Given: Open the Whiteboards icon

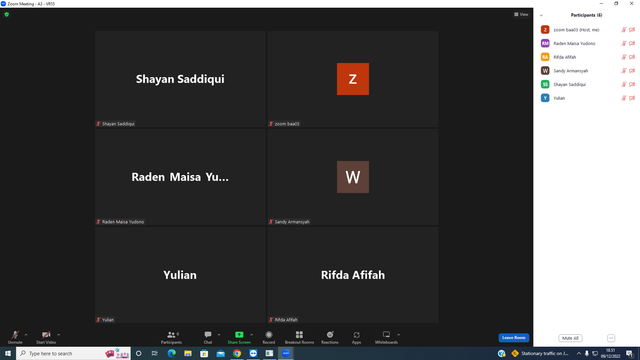Looking at the screenshot, I should (x=386, y=335).
